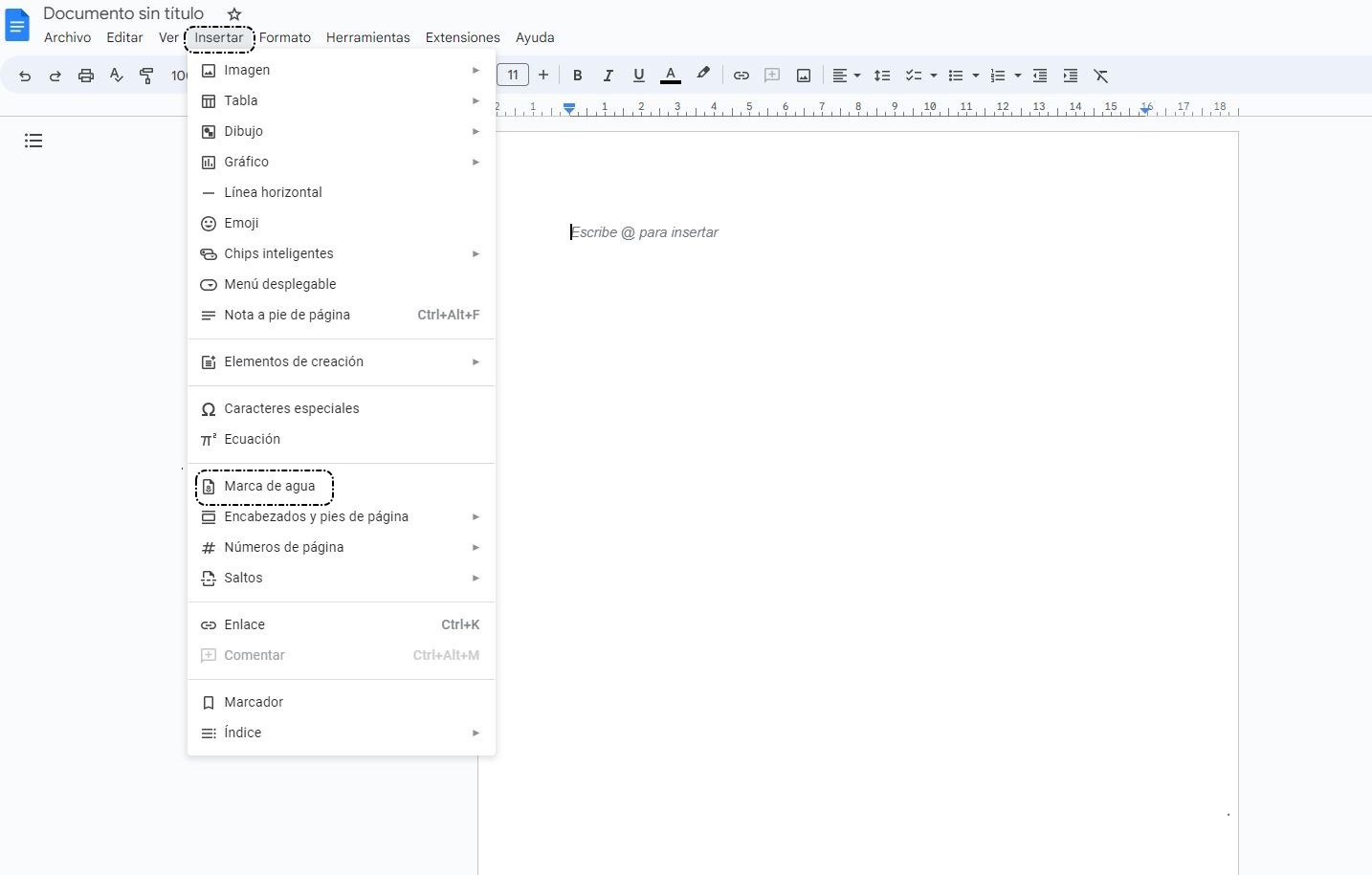Toggle underline formatting

pos(639,76)
